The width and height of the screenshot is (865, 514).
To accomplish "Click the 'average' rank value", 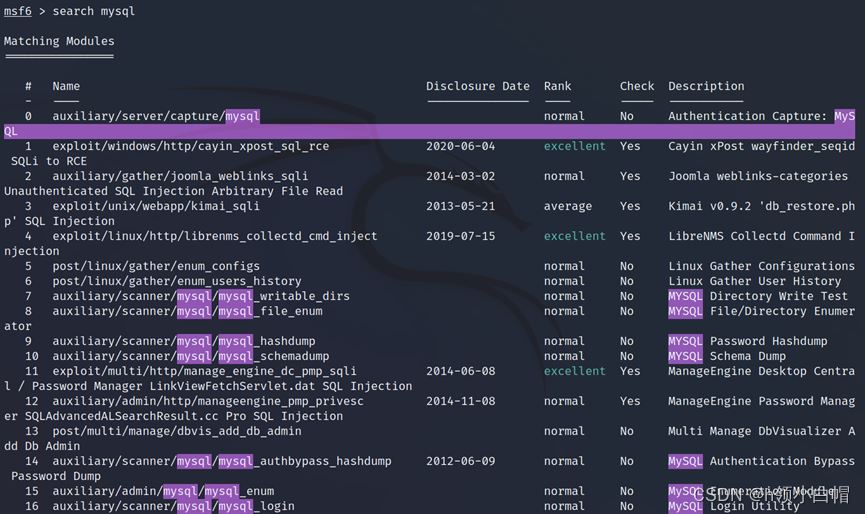I will [x=568, y=206].
